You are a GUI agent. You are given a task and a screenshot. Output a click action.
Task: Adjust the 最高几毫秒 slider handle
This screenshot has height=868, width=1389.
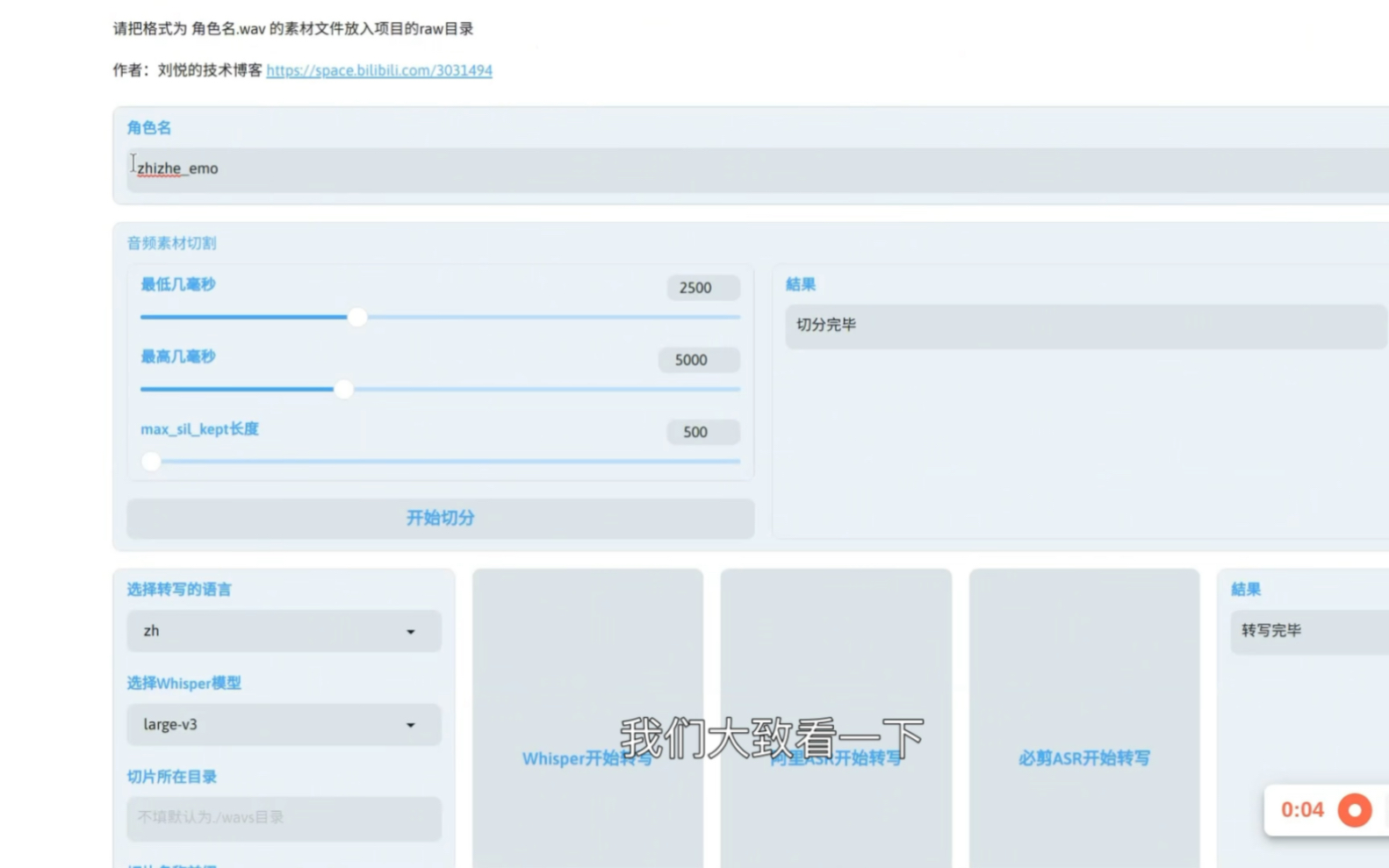pyautogui.click(x=344, y=389)
